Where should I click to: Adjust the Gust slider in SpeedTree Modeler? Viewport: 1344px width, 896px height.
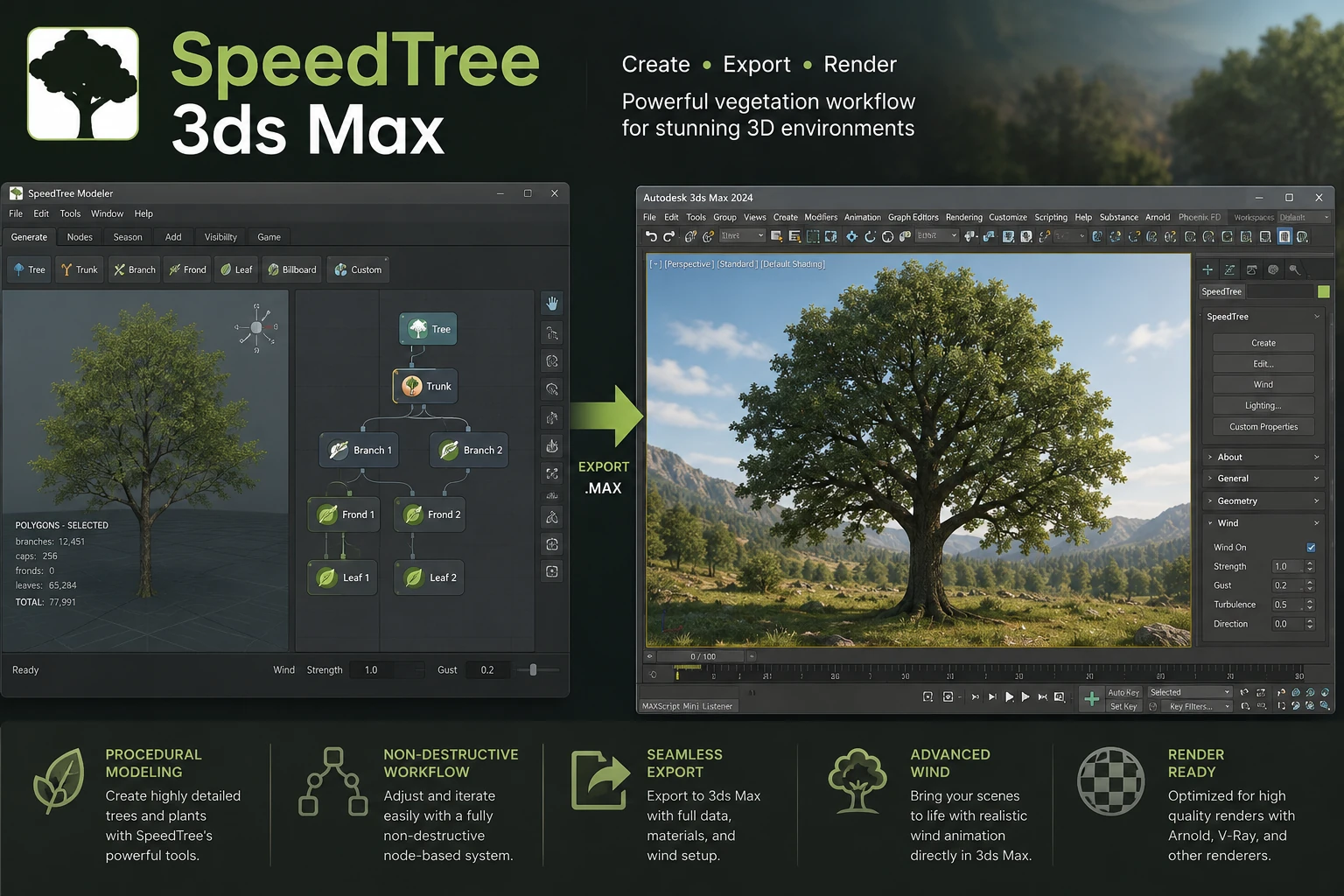point(533,670)
